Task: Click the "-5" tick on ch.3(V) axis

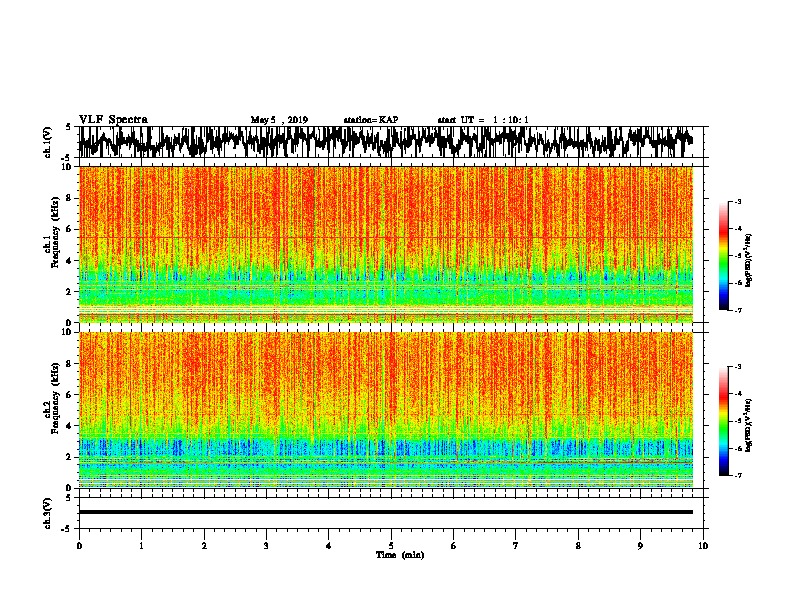Action: coord(67,529)
